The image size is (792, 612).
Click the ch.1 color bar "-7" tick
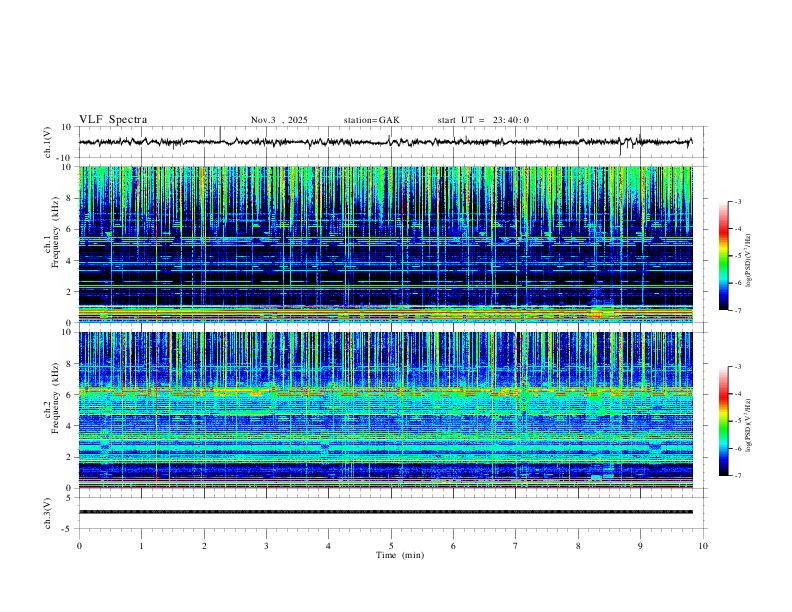pyautogui.click(x=738, y=310)
